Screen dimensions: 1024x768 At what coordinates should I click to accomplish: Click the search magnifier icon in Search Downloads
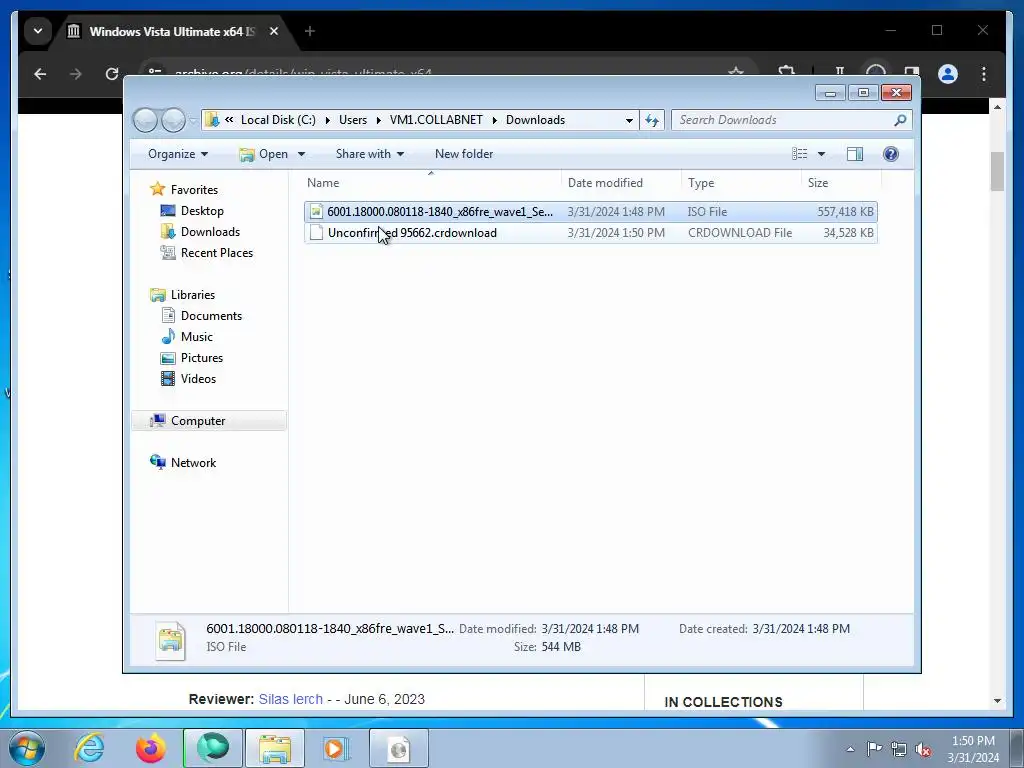pyautogui.click(x=900, y=120)
